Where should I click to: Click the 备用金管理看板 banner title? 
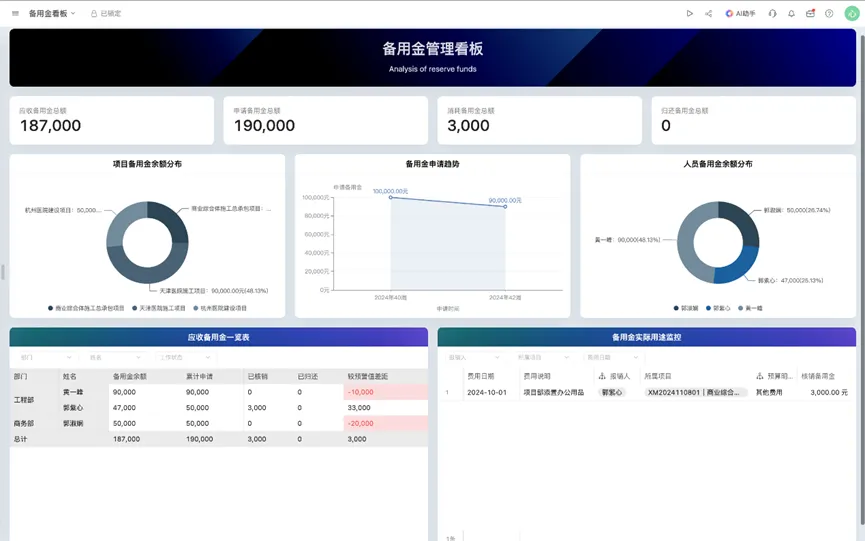[432, 49]
